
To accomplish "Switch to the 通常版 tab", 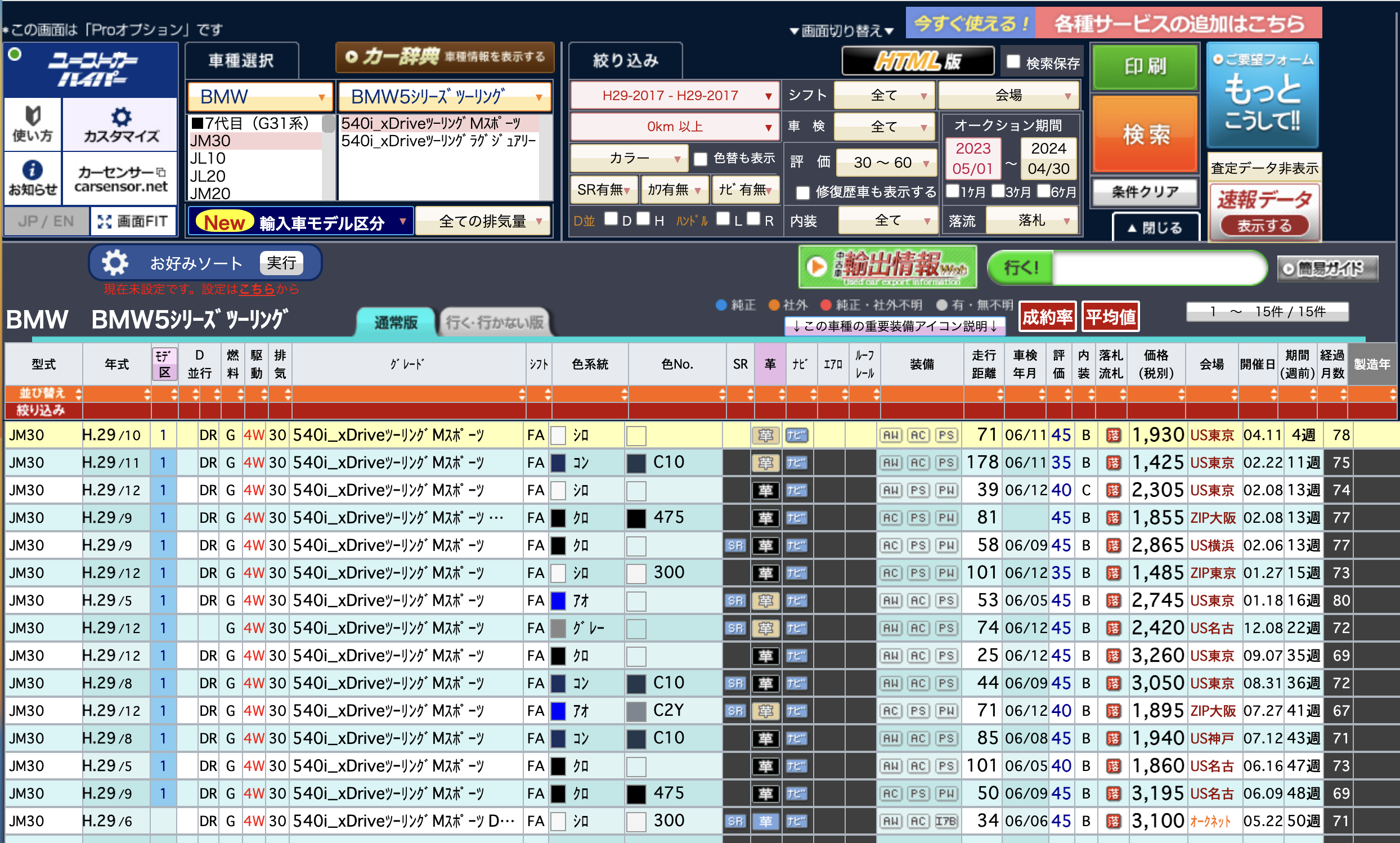I will pos(396,322).
